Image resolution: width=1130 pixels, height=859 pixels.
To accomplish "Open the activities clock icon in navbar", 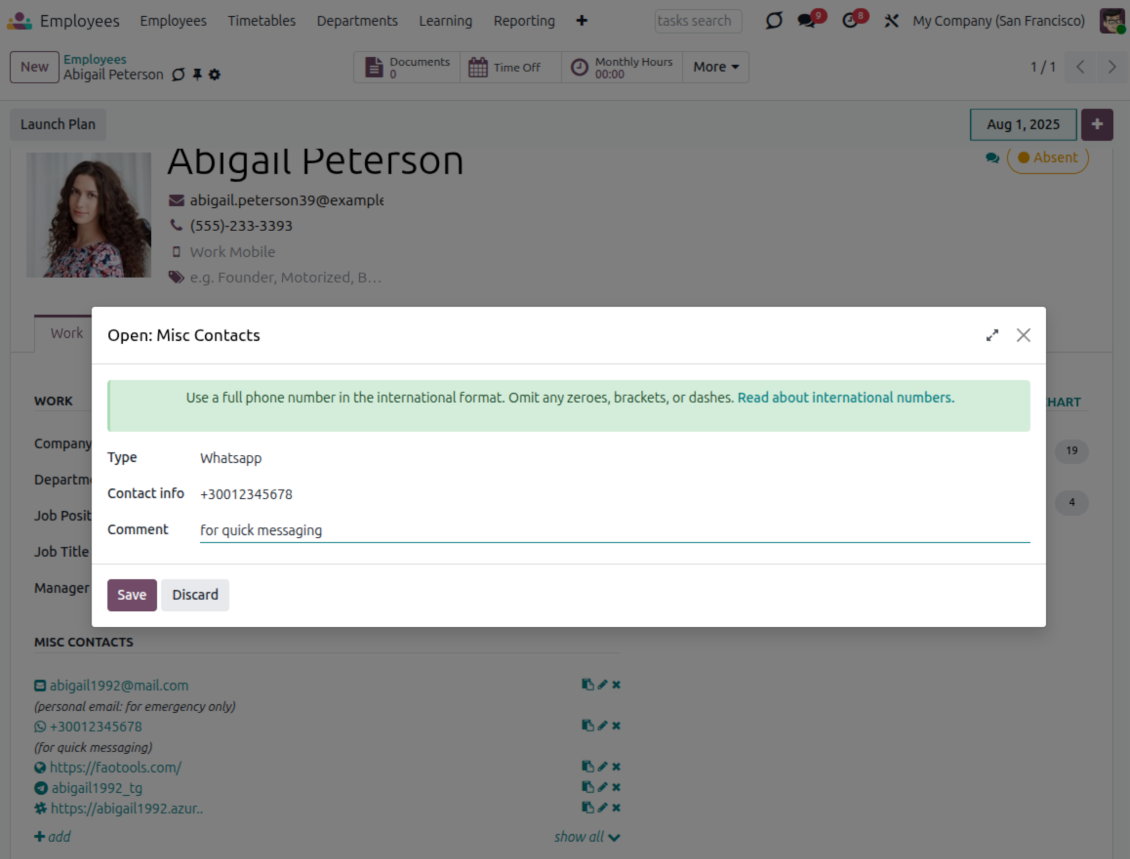I will [x=850, y=21].
